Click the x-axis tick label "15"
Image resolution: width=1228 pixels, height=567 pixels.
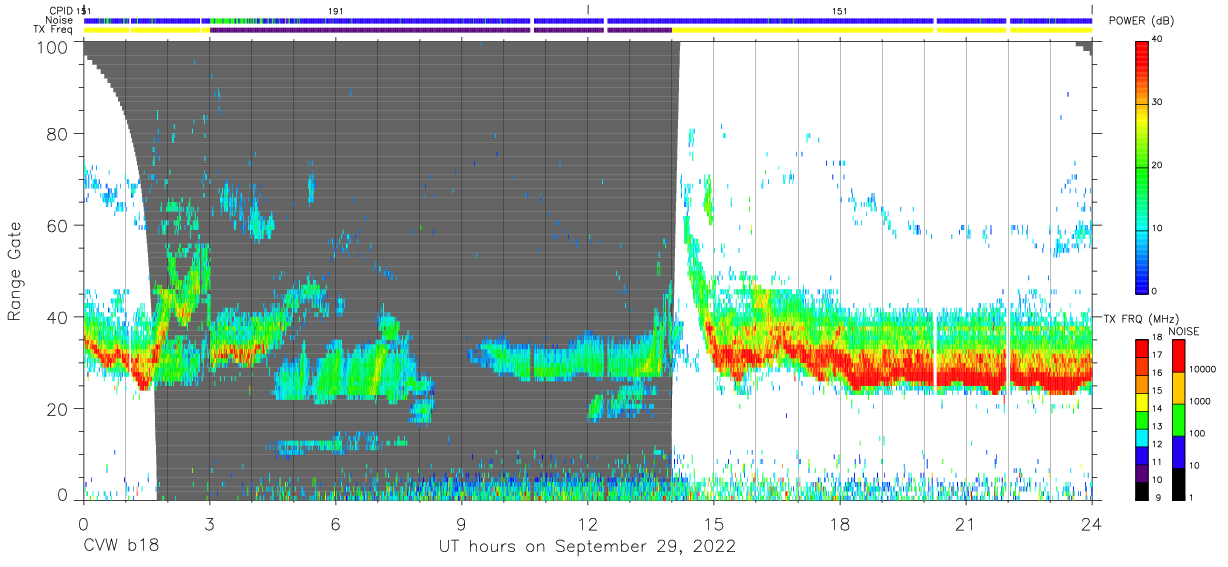pos(713,523)
